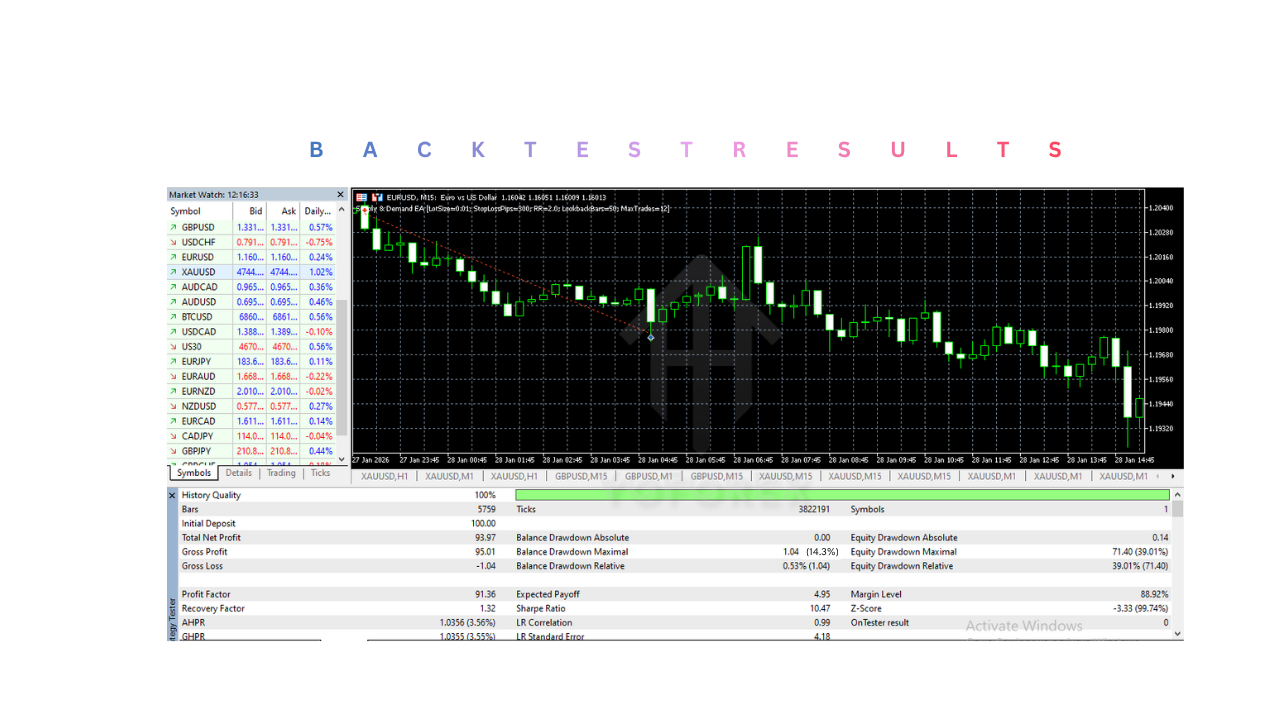Click the green trend arrow next to EURJPY

click(x=172, y=361)
